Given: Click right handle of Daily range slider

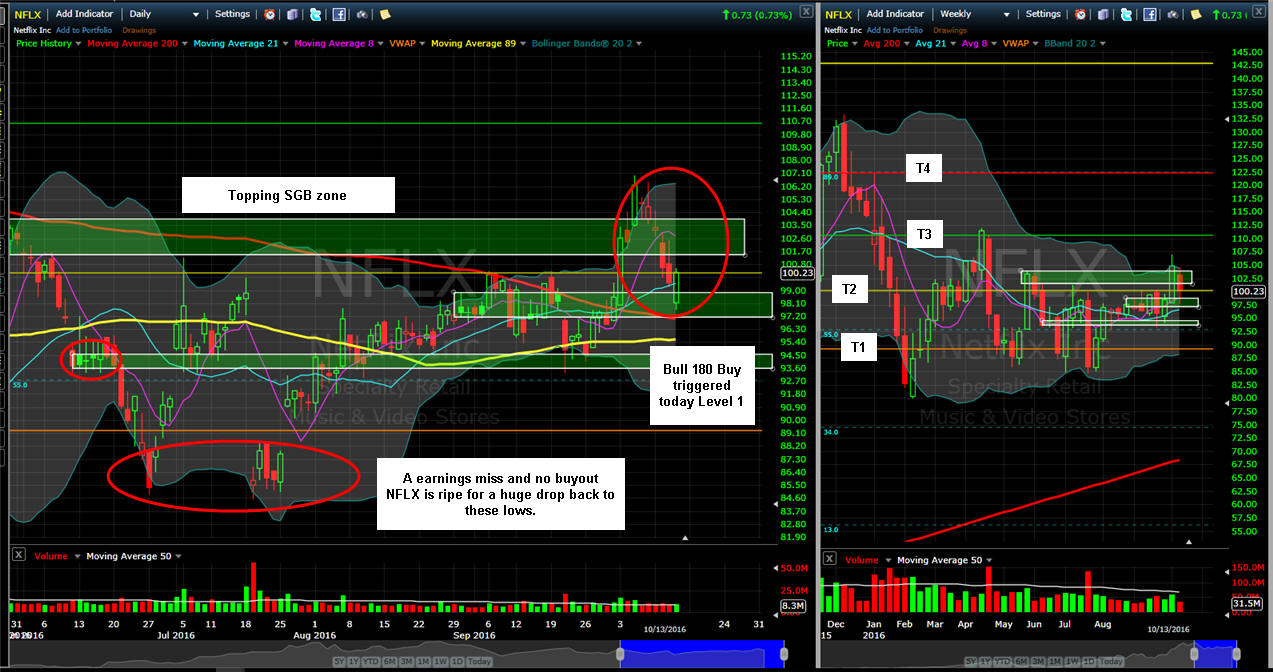Looking at the screenshot, I should (x=784, y=654).
